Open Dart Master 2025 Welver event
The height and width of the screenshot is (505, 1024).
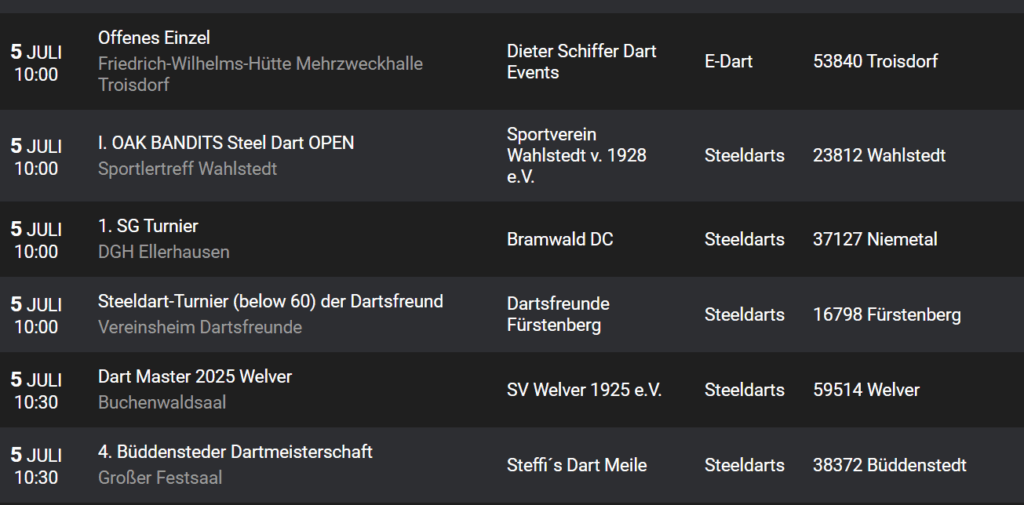[195, 377]
